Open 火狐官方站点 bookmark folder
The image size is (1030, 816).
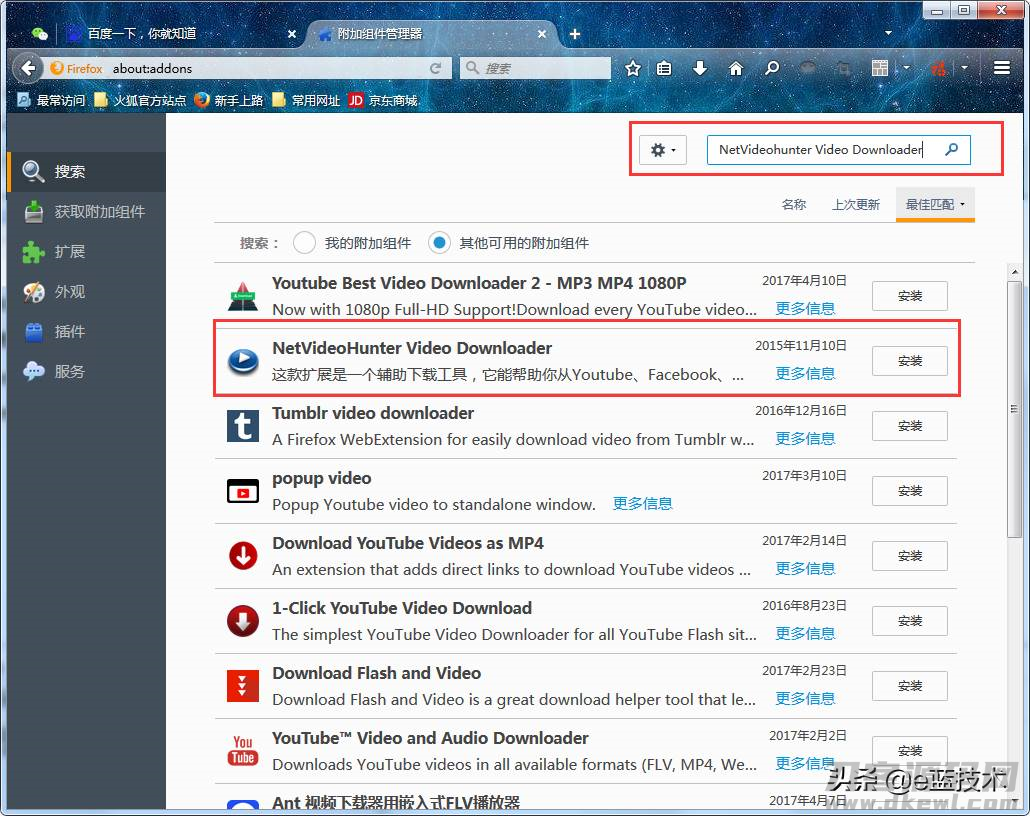point(140,101)
